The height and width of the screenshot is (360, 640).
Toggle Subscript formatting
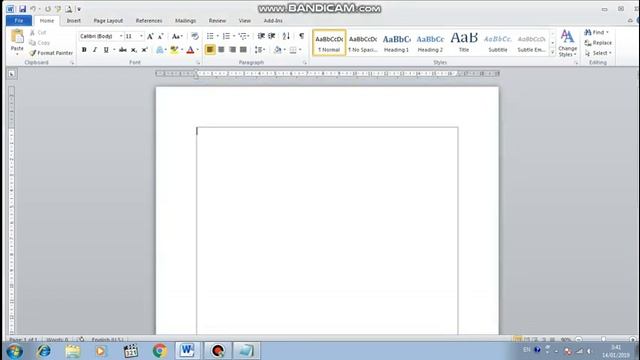(x=133, y=50)
